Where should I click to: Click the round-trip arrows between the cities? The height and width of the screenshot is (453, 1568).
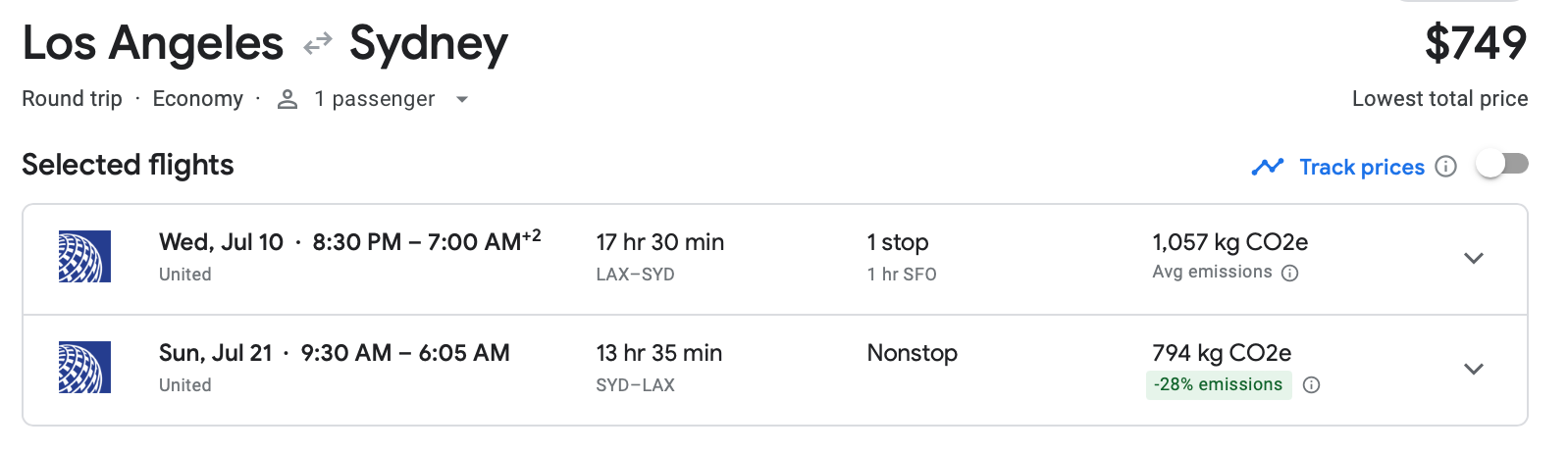click(317, 45)
